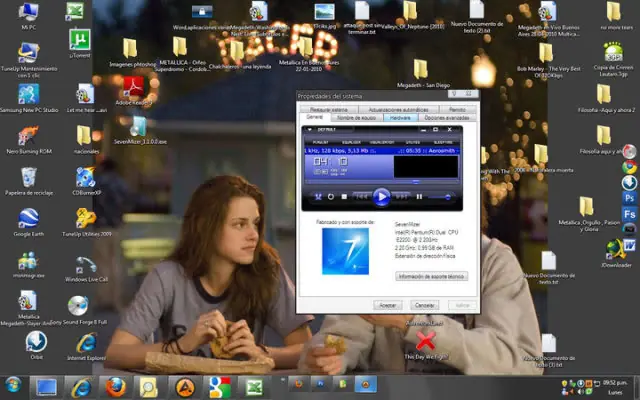Open TuneUp Utilities 2009 shortcut
This screenshot has width=640, height=400.
[86, 218]
